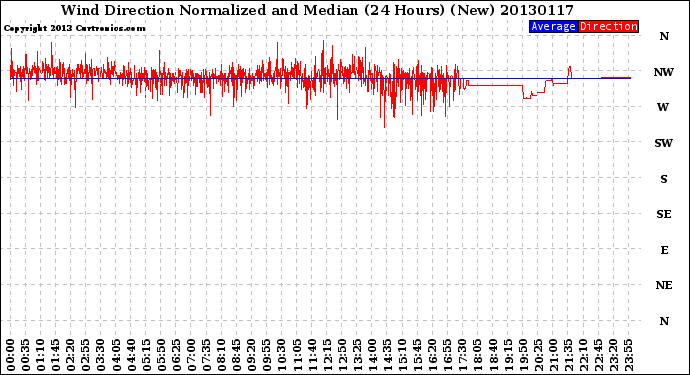The width and height of the screenshot is (690, 375).
Task: Click the W axis label
Action: tap(663, 107)
